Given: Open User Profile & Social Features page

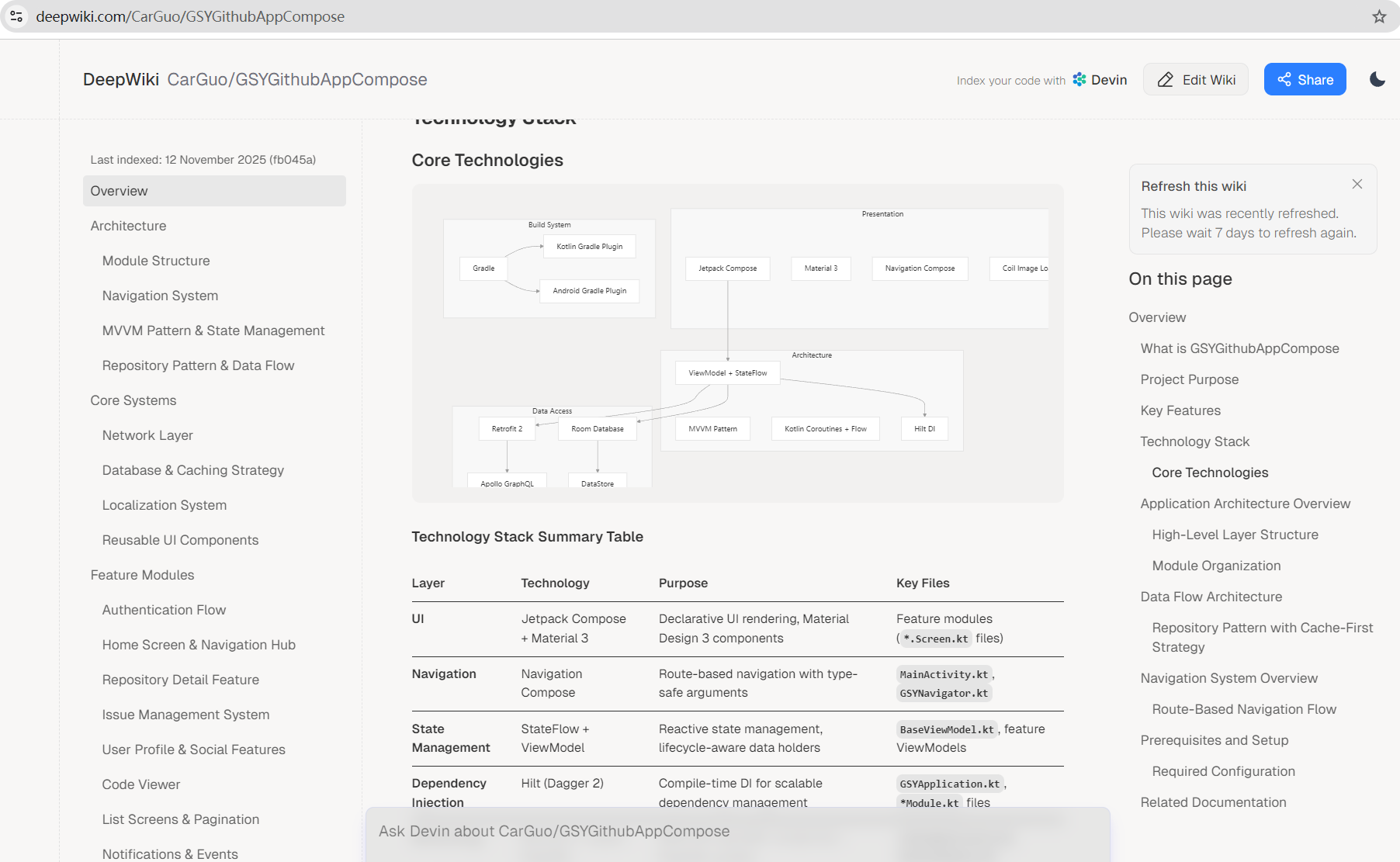Looking at the screenshot, I should pyautogui.click(x=194, y=749).
